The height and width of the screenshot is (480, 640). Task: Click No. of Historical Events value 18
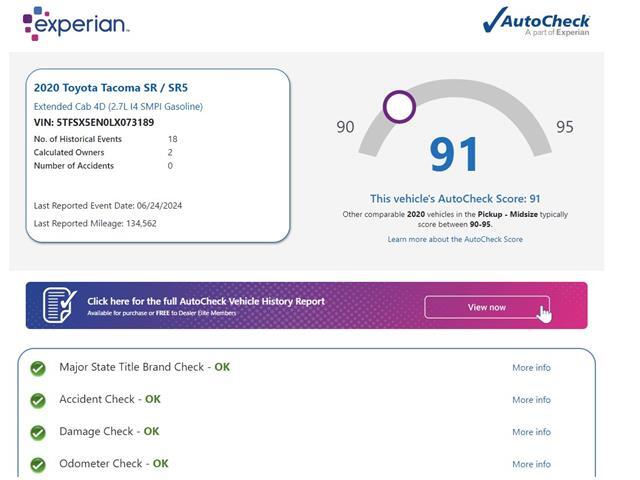click(x=173, y=139)
